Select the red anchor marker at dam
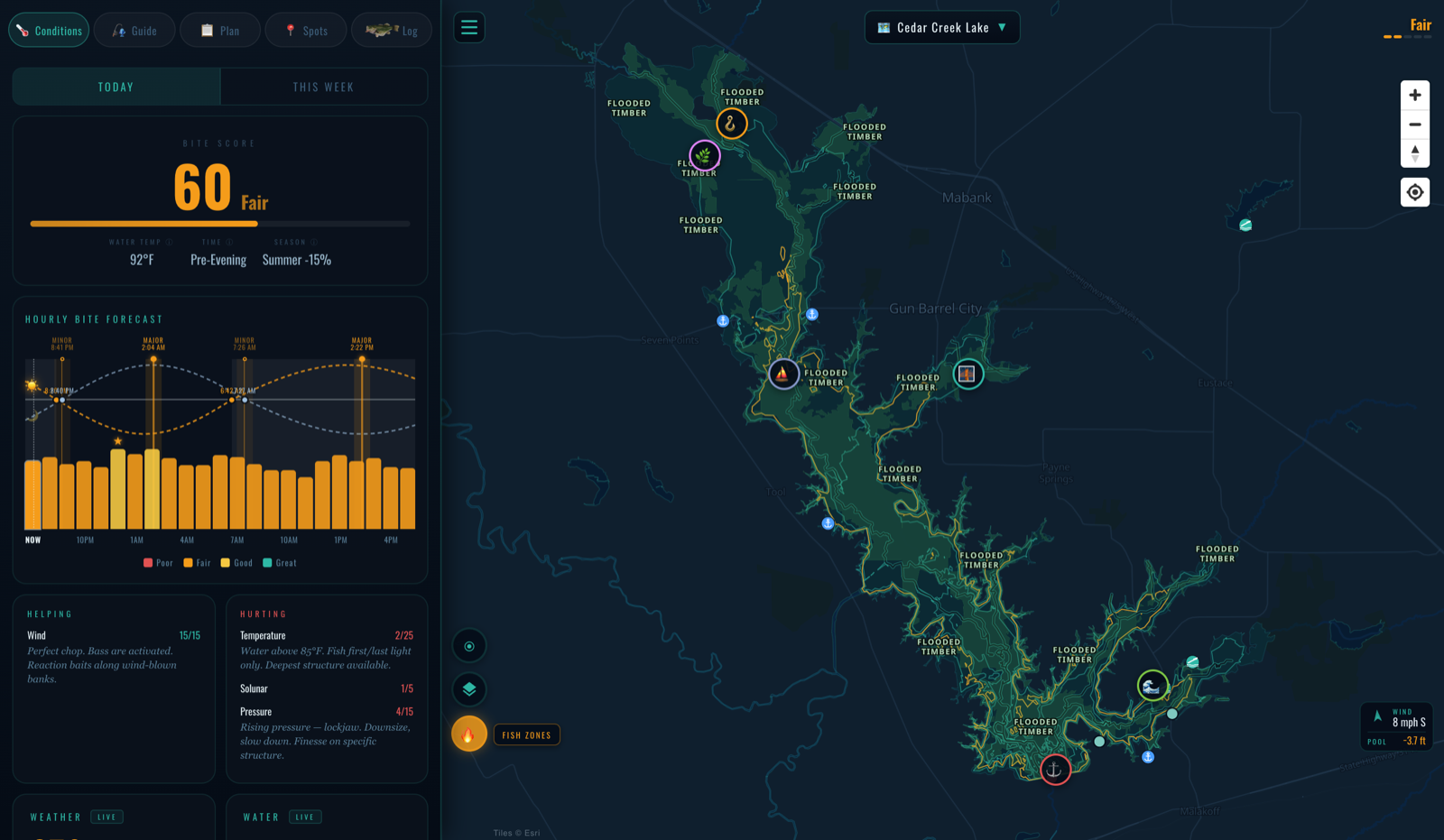1444x840 pixels. coord(1054,770)
